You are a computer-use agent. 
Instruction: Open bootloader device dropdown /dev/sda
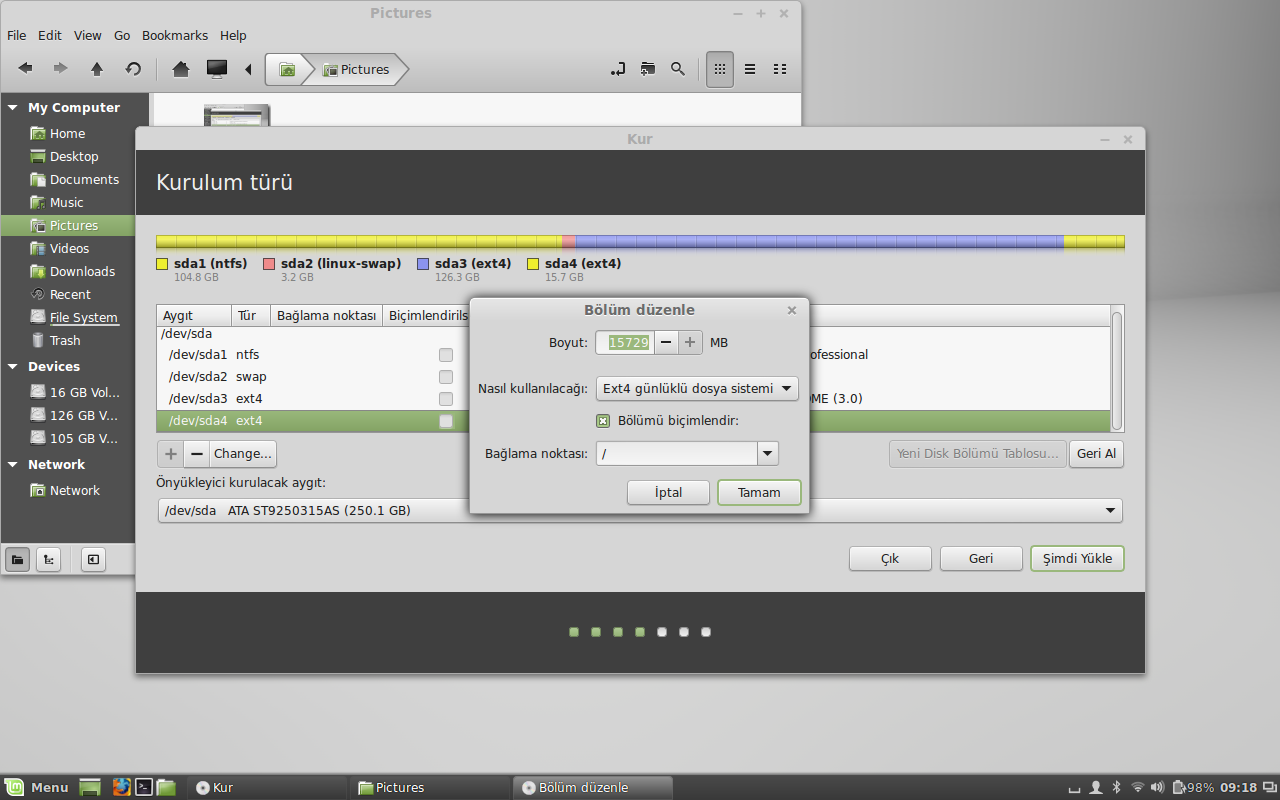click(640, 511)
